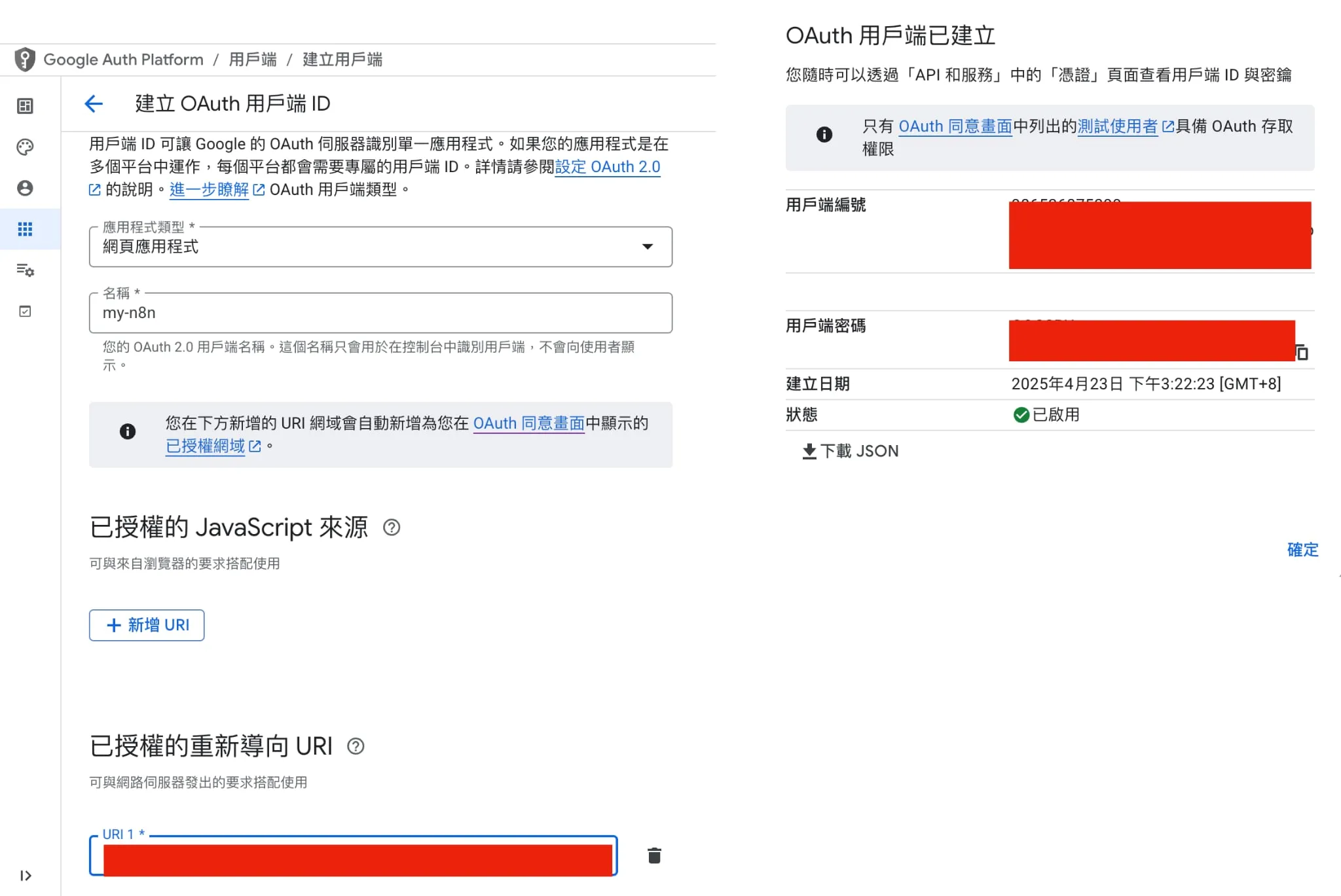1341x896 pixels.
Task: Click the name field containing my-n8n
Action: point(380,313)
